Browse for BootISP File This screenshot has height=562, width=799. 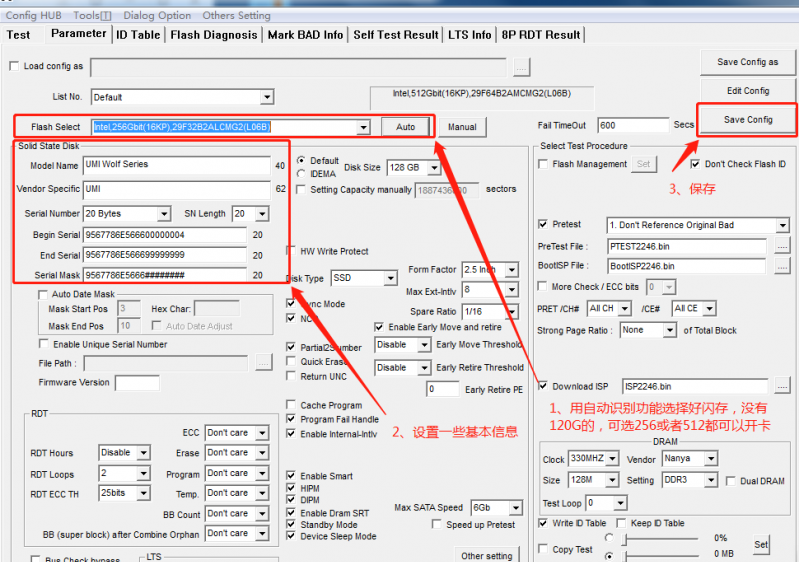tap(782, 266)
